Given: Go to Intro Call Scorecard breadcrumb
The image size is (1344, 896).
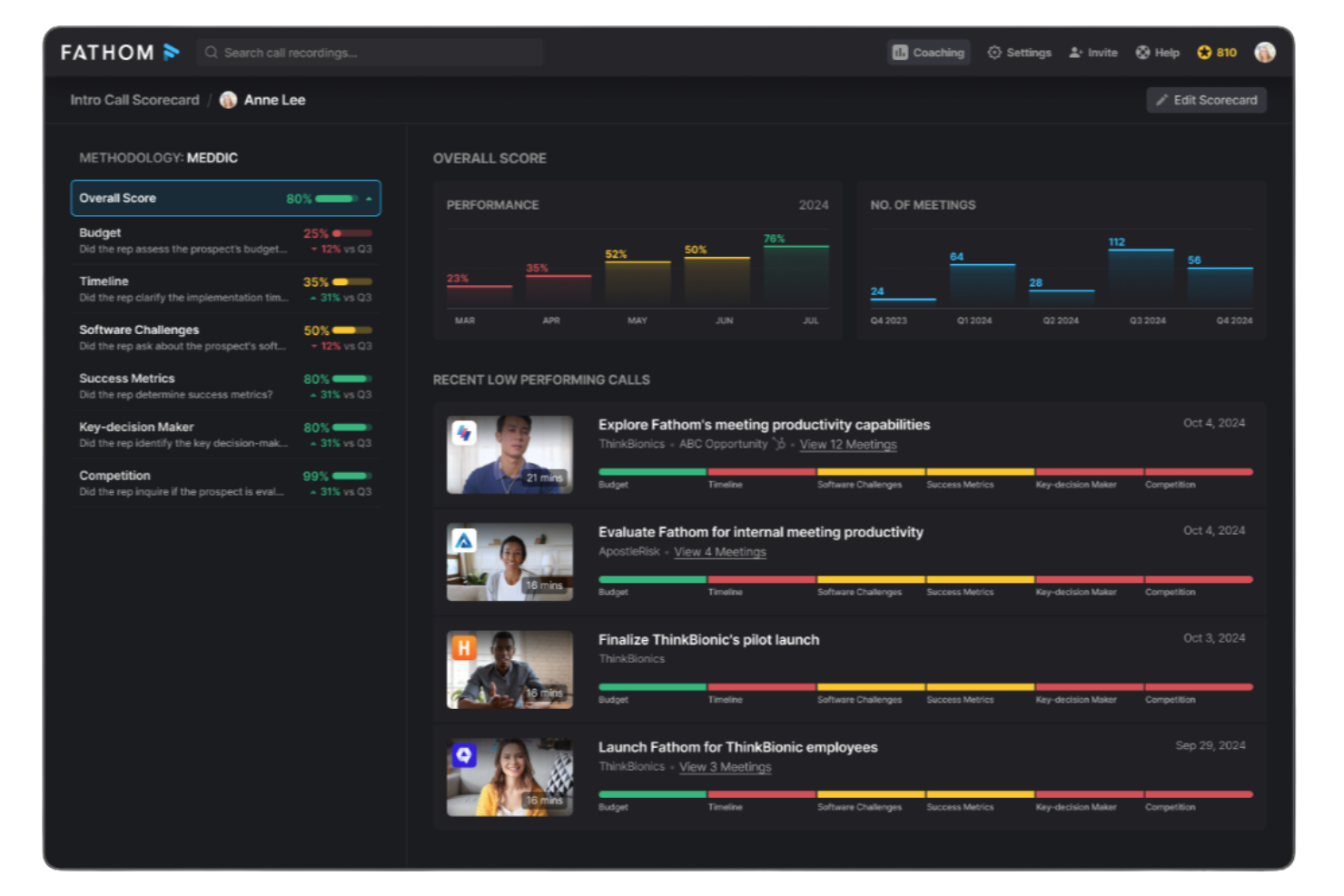Looking at the screenshot, I should 134,100.
